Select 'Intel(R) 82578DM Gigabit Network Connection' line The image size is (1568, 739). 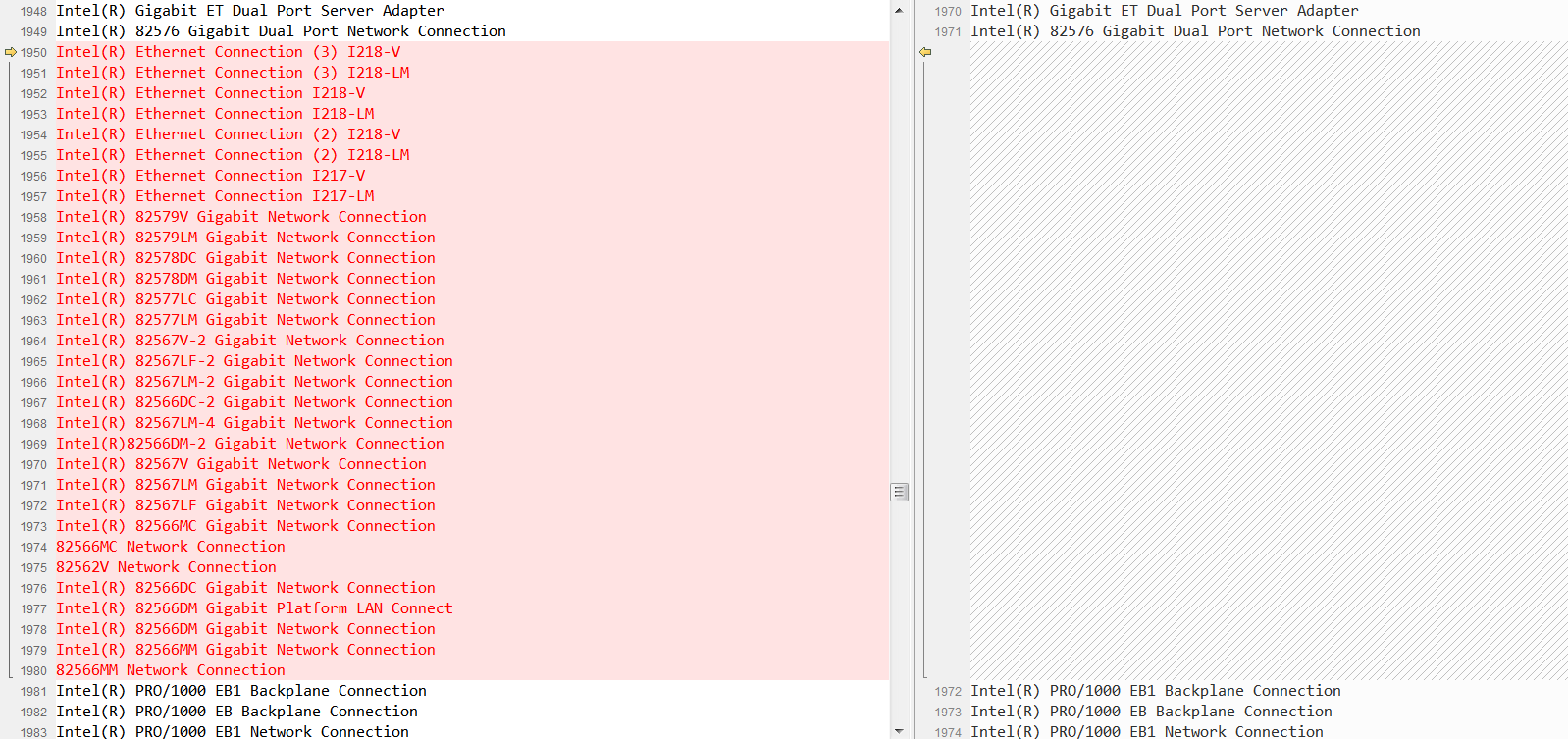click(245, 279)
